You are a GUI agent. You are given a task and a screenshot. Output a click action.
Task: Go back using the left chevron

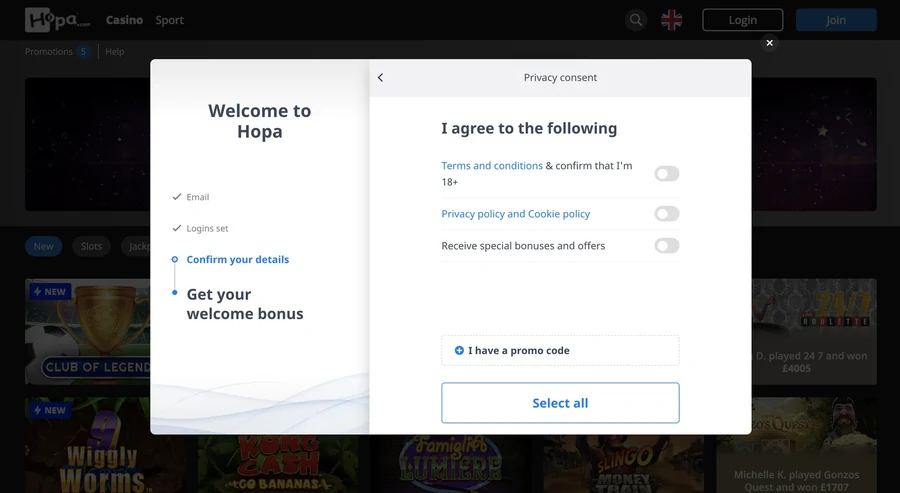point(381,77)
